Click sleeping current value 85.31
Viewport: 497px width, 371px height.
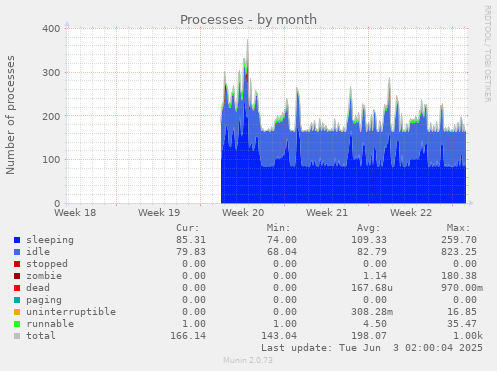pyautogui.click(x=191, y=240)
